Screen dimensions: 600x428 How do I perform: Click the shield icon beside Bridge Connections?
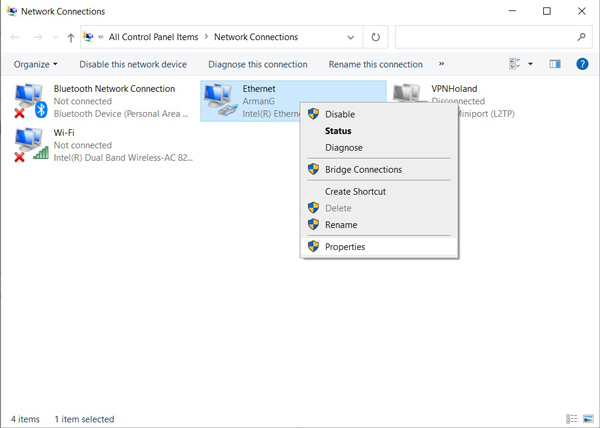pos(313,169)
